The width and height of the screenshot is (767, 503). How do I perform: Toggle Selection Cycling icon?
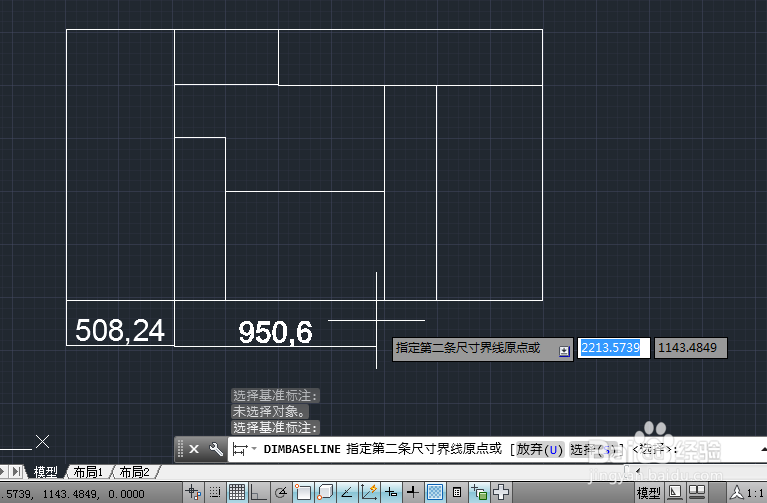tap(479, 492)
